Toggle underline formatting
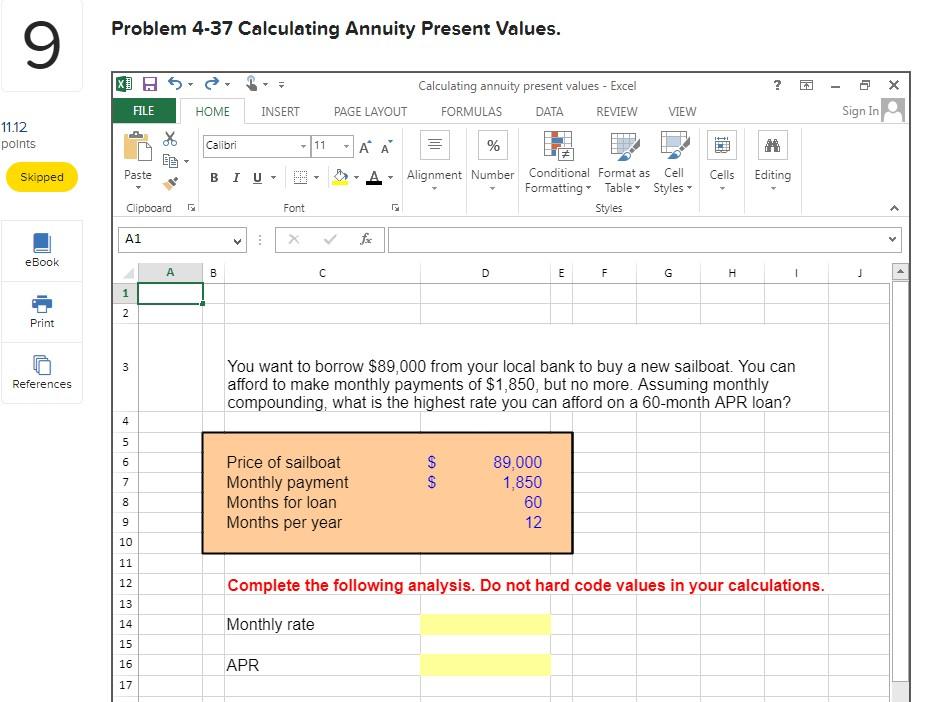Viewport: 931px width, 702px height. tap(257, 177)
